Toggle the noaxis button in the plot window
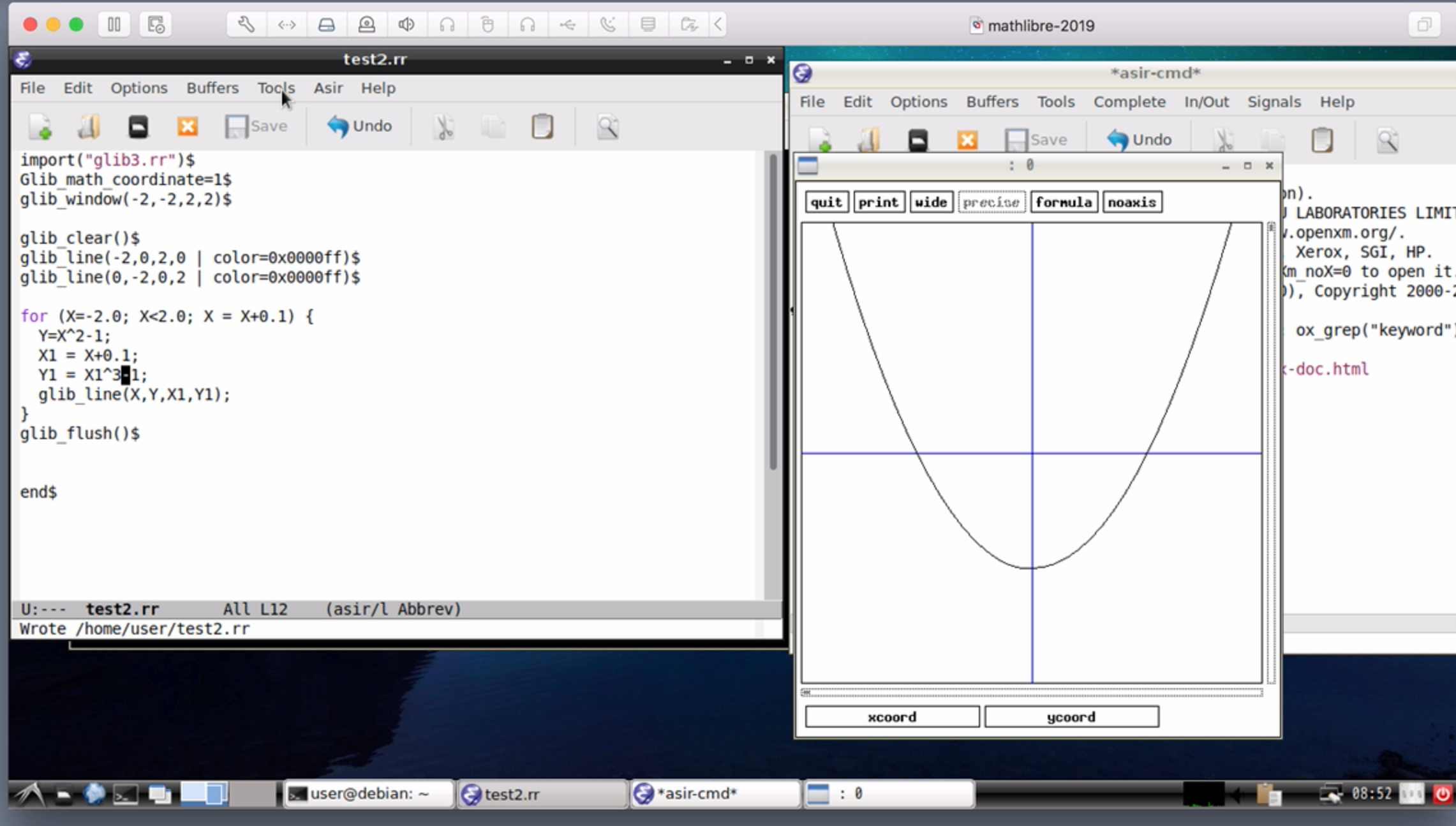The height and width of the screenshot is (826, 1456). pyautogui.click(x=1132, y=202)
